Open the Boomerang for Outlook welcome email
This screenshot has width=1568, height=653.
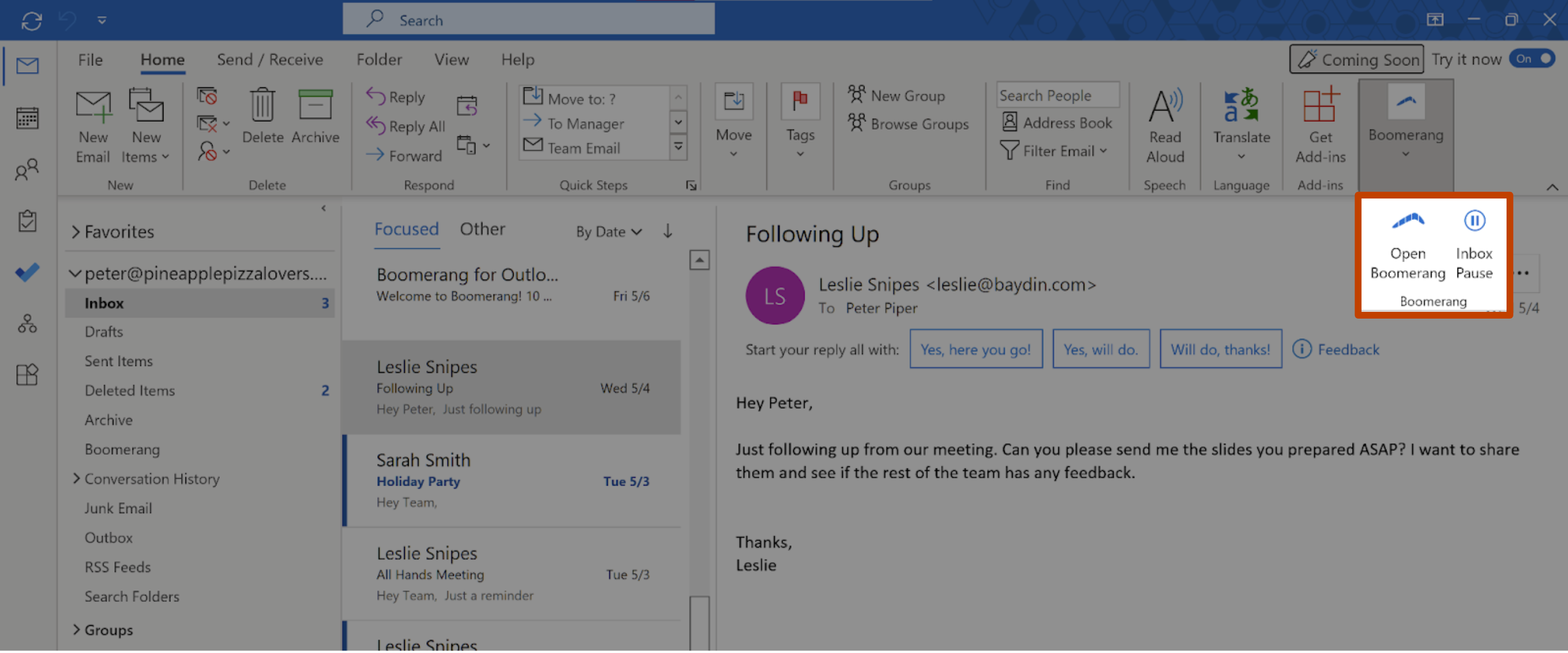[513, 292]
